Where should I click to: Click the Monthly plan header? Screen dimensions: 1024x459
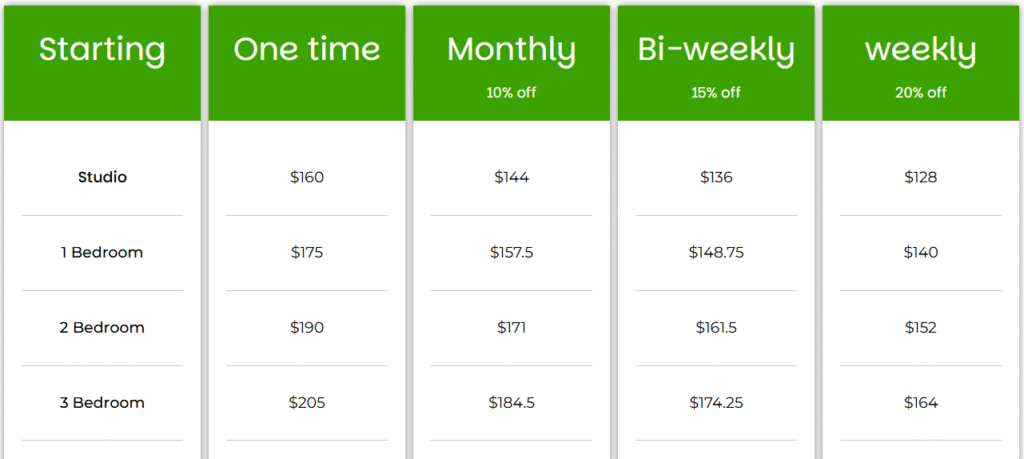coord(511,50)
